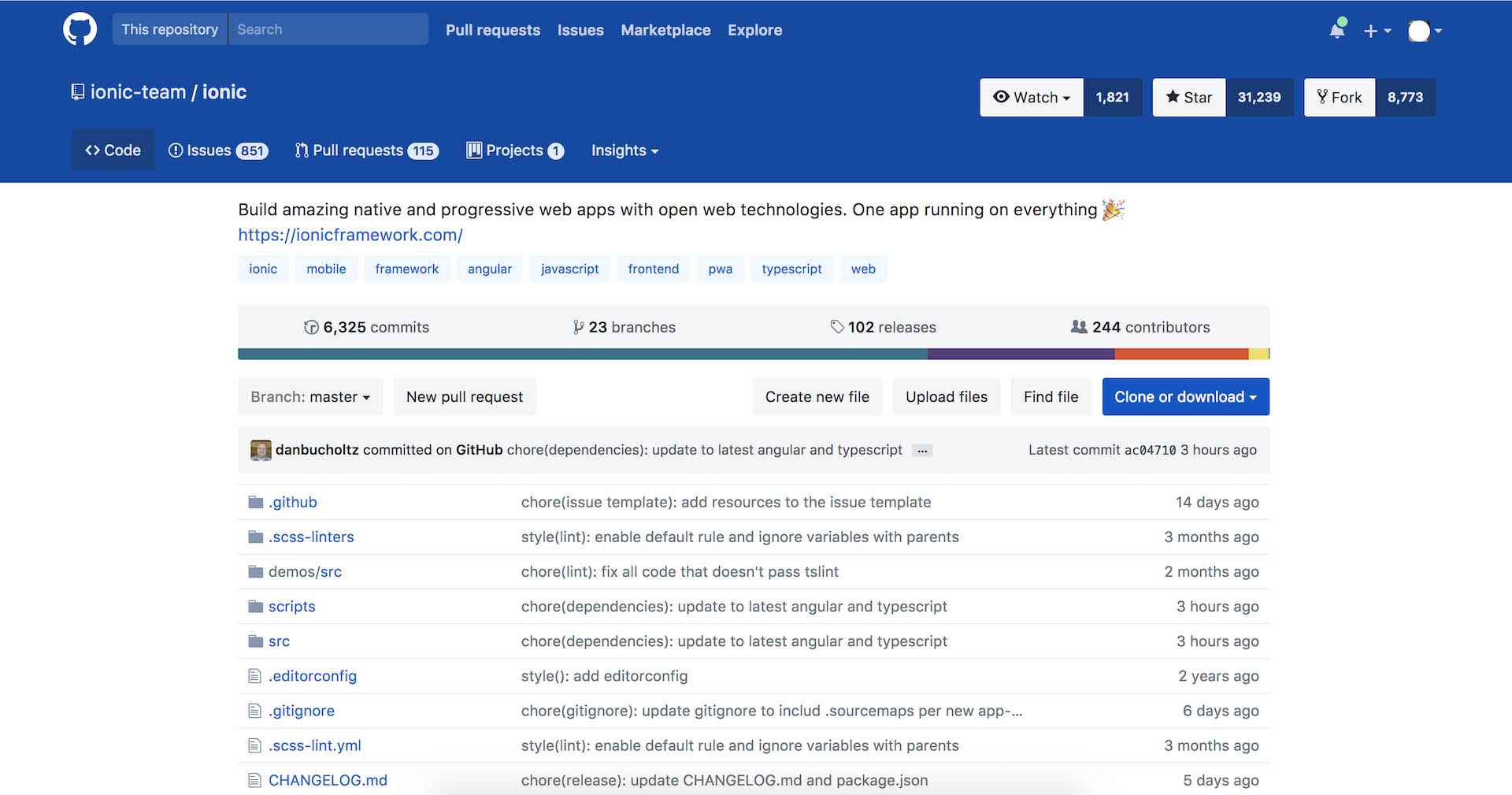Screen dimensions: 1512x795
Task: Select the framework topic tag
Action: (x=407, y=269)
